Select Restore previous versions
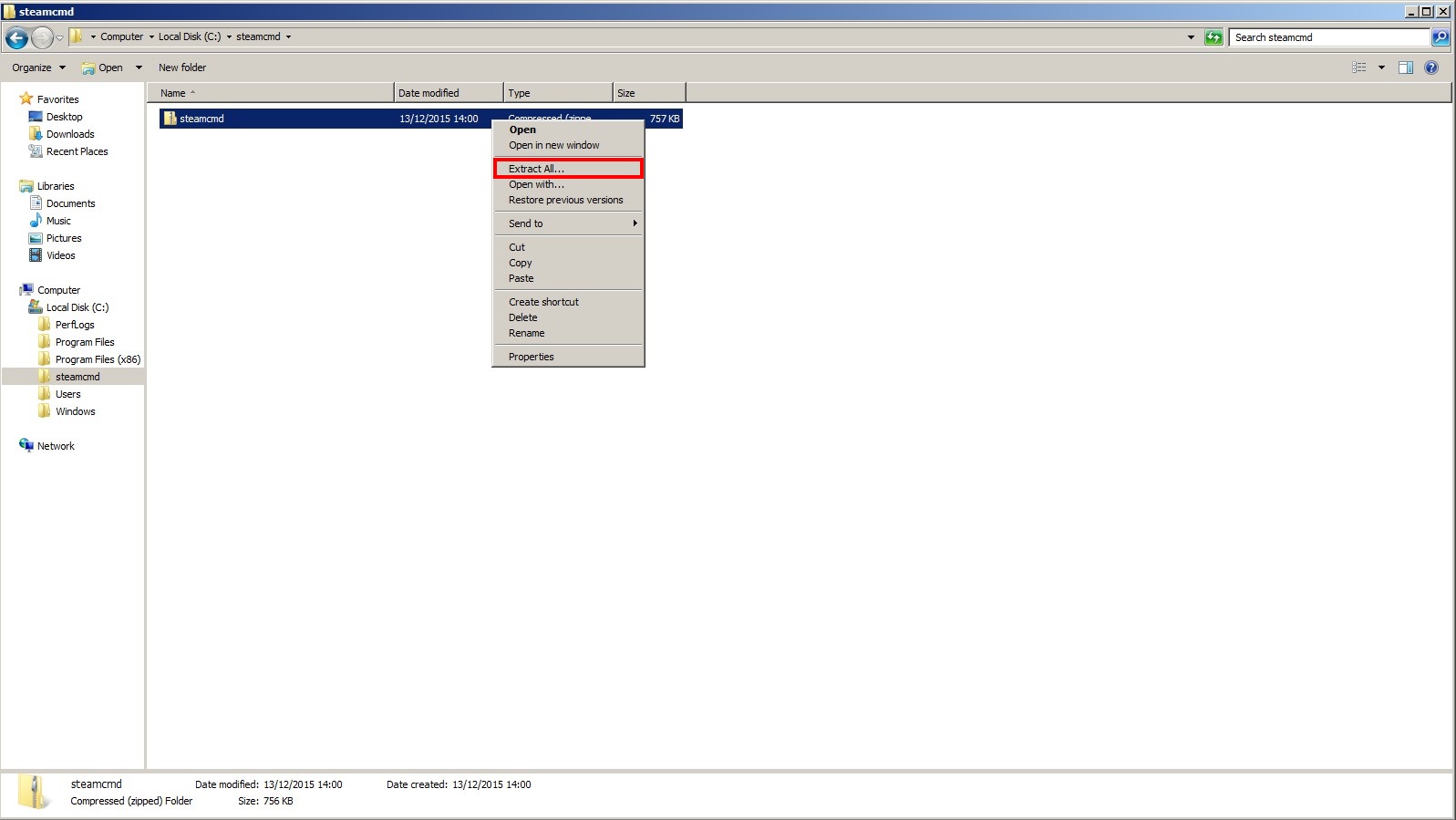1456x820 pixels. click(x=569, y=200)
